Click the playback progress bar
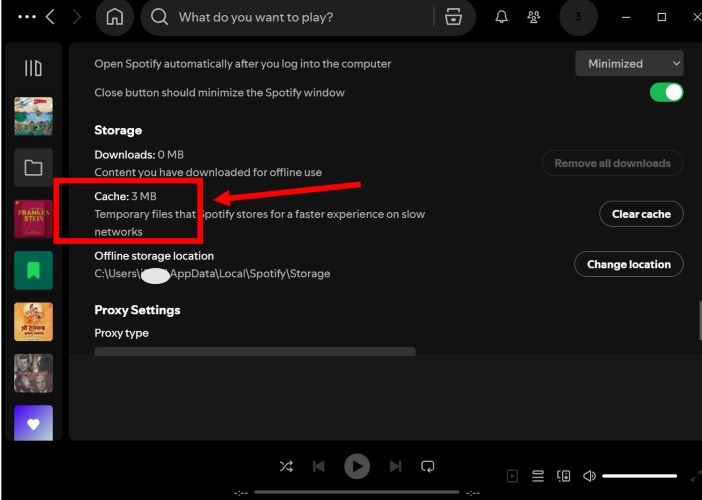702x500 pixels. pos(356,492)
